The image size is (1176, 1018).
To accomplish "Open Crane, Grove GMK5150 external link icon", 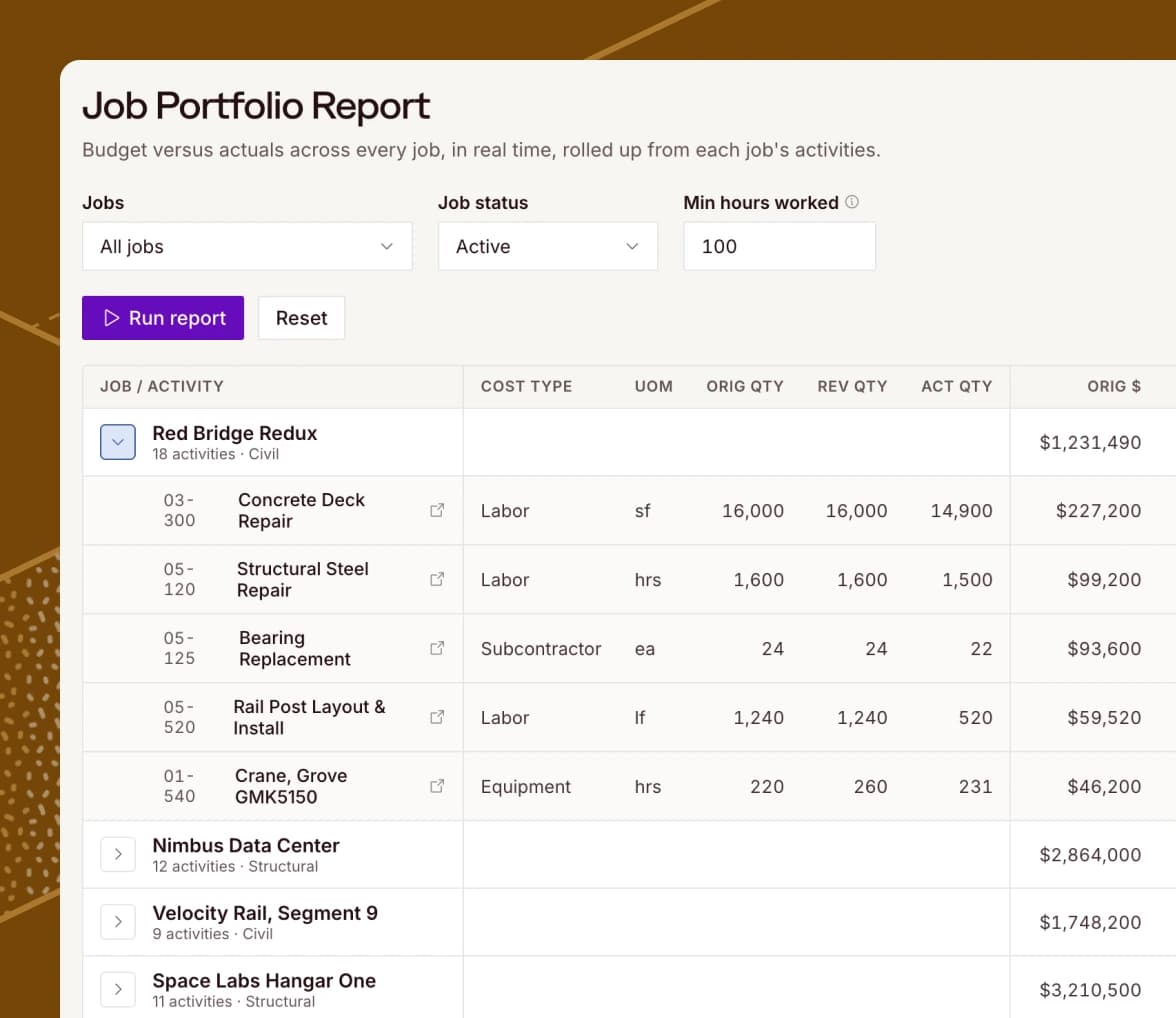I will [x=437, y=786].
